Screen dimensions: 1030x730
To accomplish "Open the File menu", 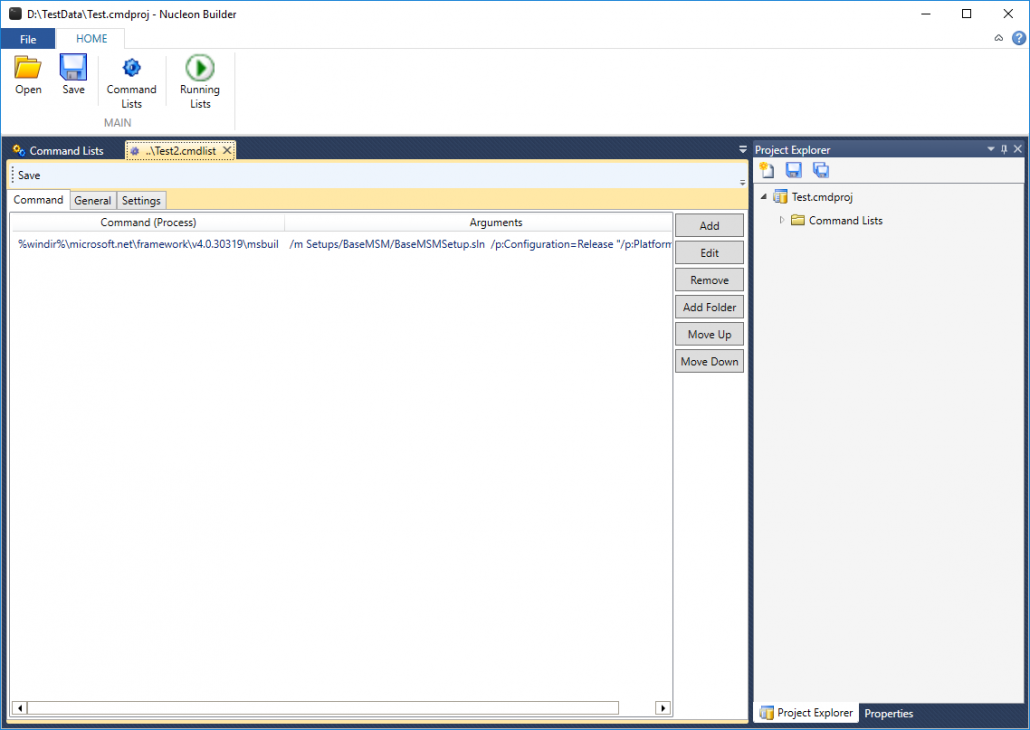I will 28,38.
